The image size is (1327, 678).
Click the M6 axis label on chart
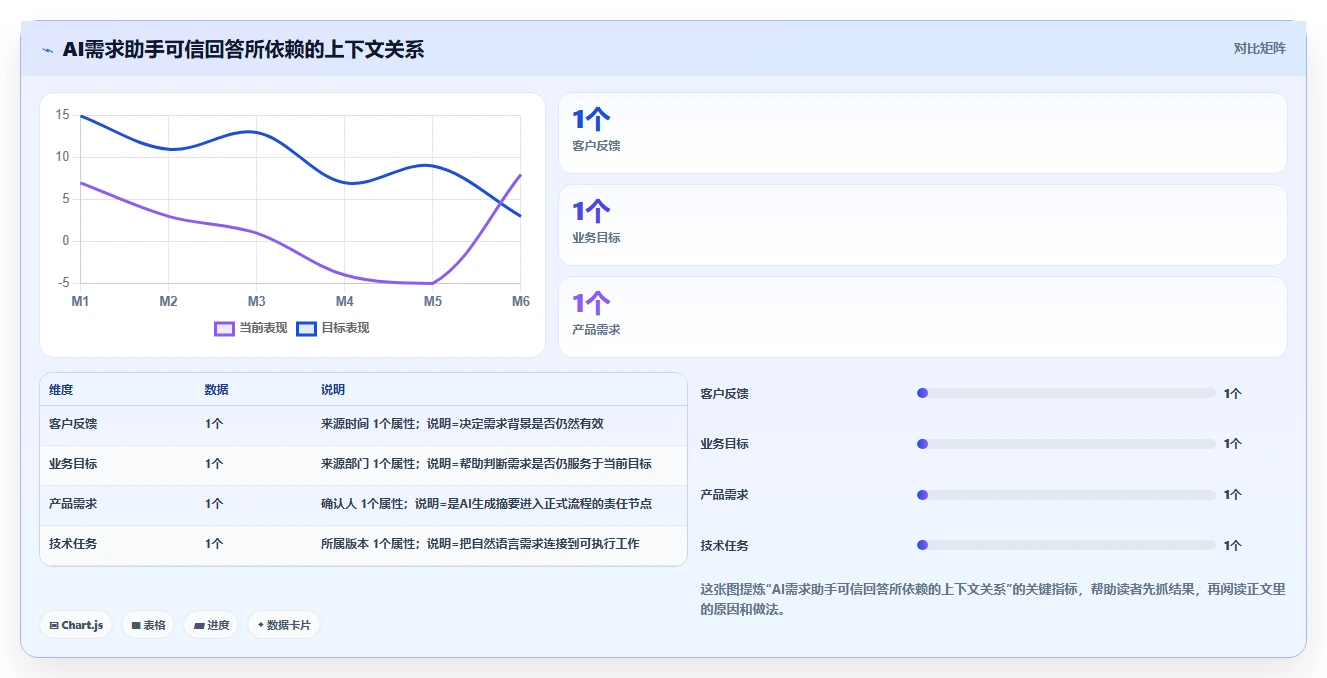pos(520,301)
